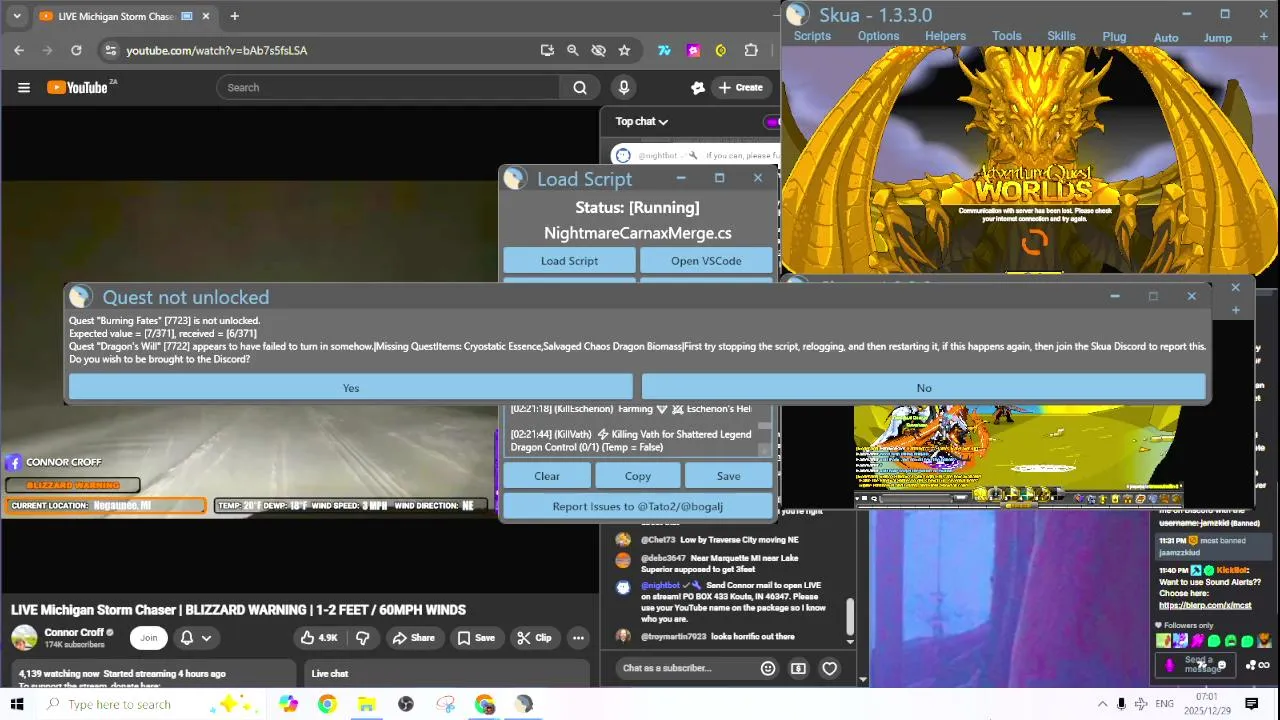
Task: Share the livestream video
Action: [413, 637]
